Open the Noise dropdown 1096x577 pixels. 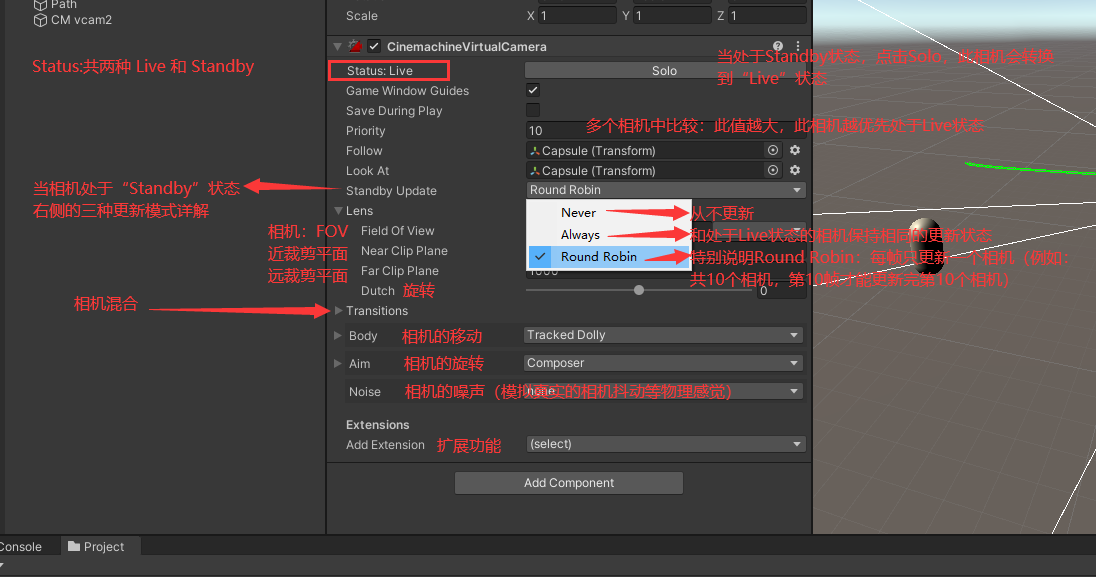[663, 392]
